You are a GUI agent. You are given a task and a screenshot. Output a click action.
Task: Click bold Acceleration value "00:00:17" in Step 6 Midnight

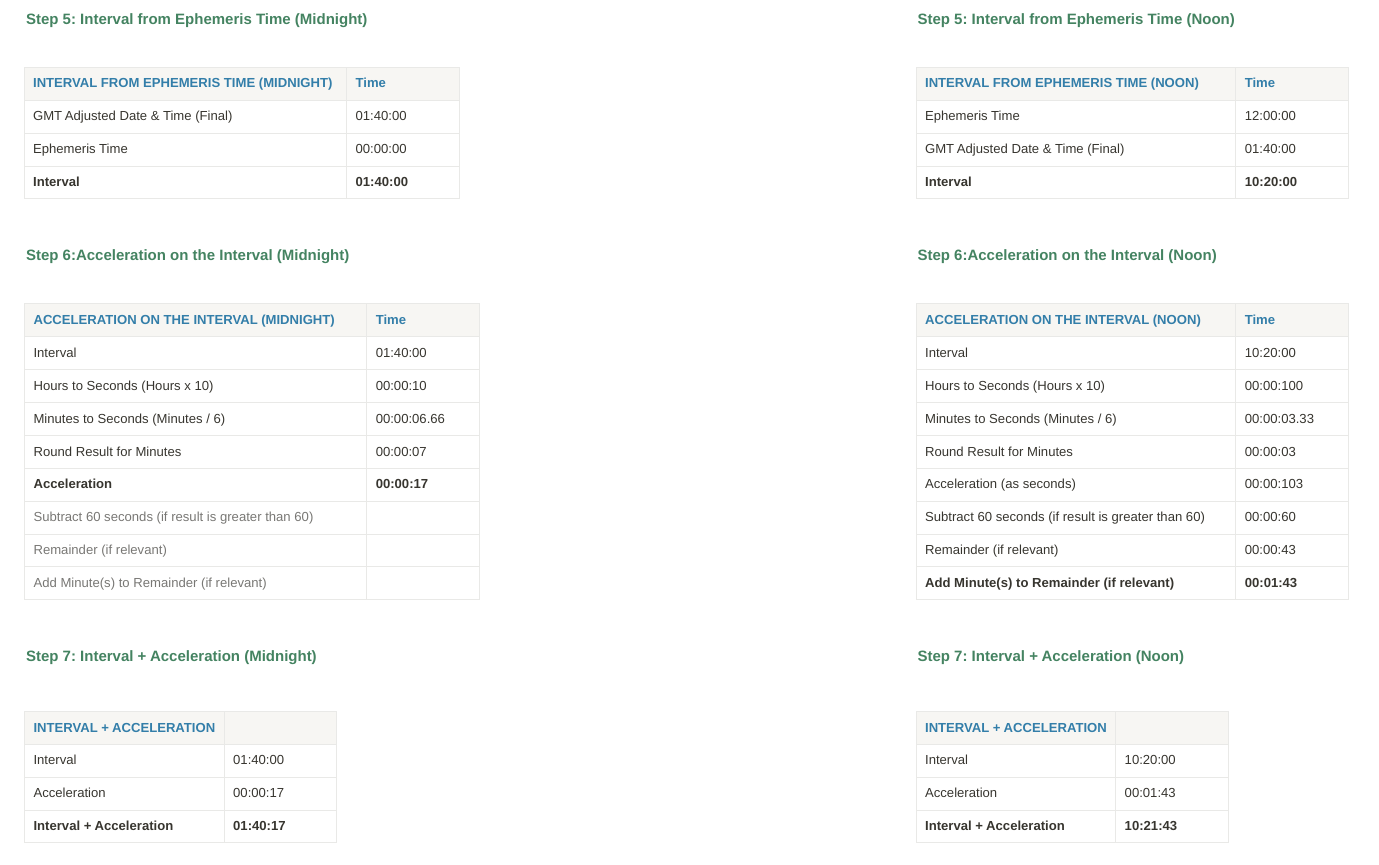click(x=402, y=484)
